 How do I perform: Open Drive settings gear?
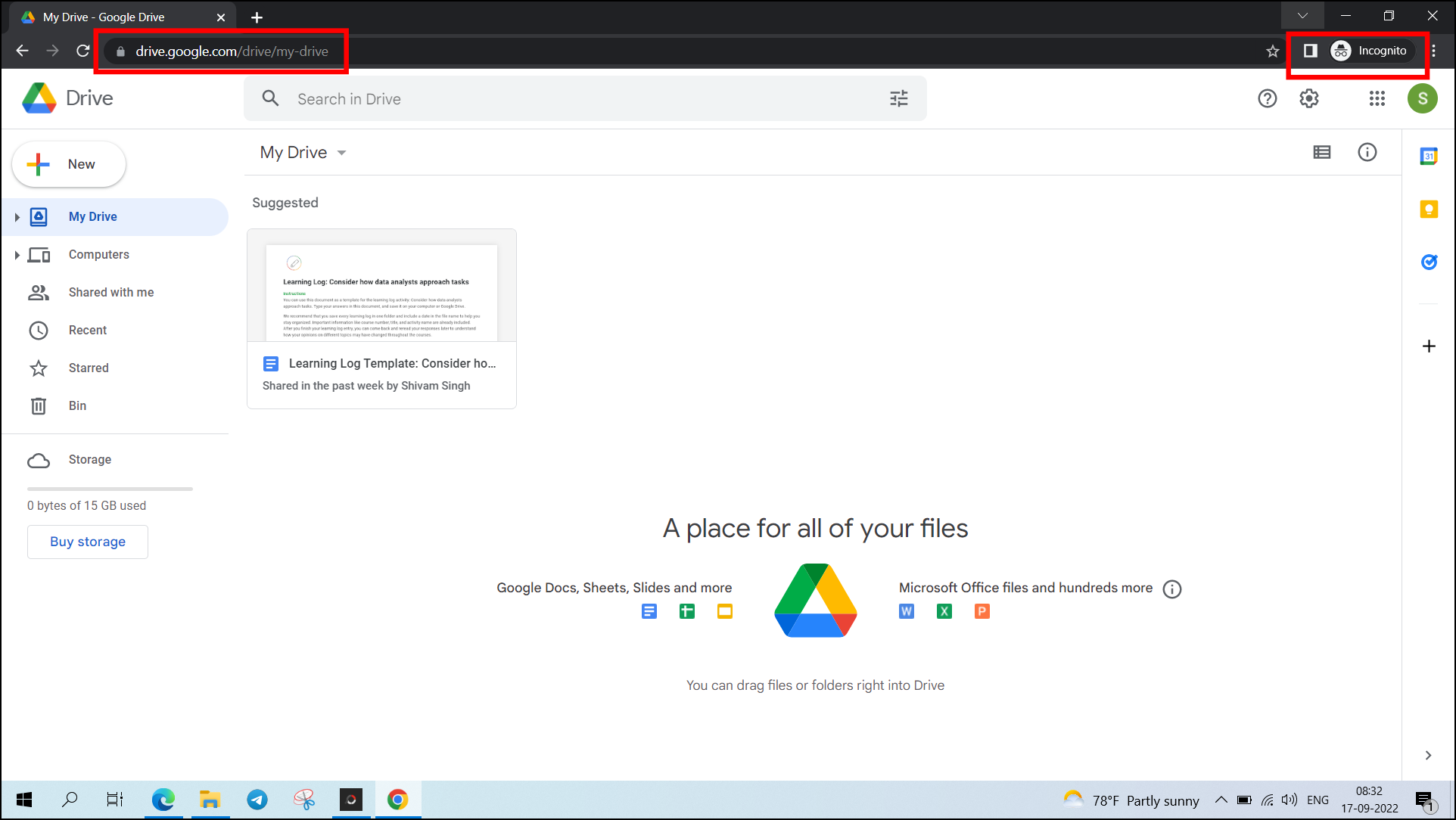tap(1309, 98)
